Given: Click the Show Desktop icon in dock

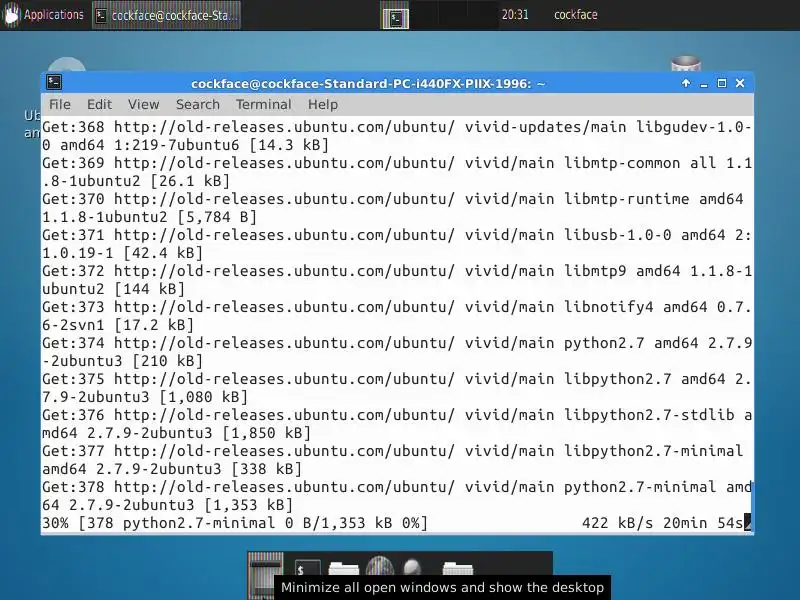Looking at the screenshot, I should coord(266,576).
